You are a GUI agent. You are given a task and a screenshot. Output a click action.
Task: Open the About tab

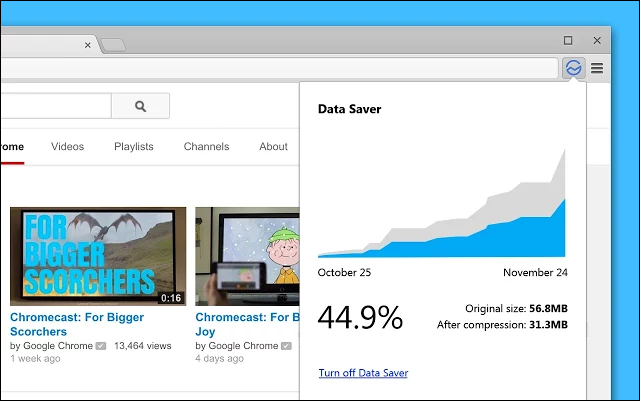(273, 146)
